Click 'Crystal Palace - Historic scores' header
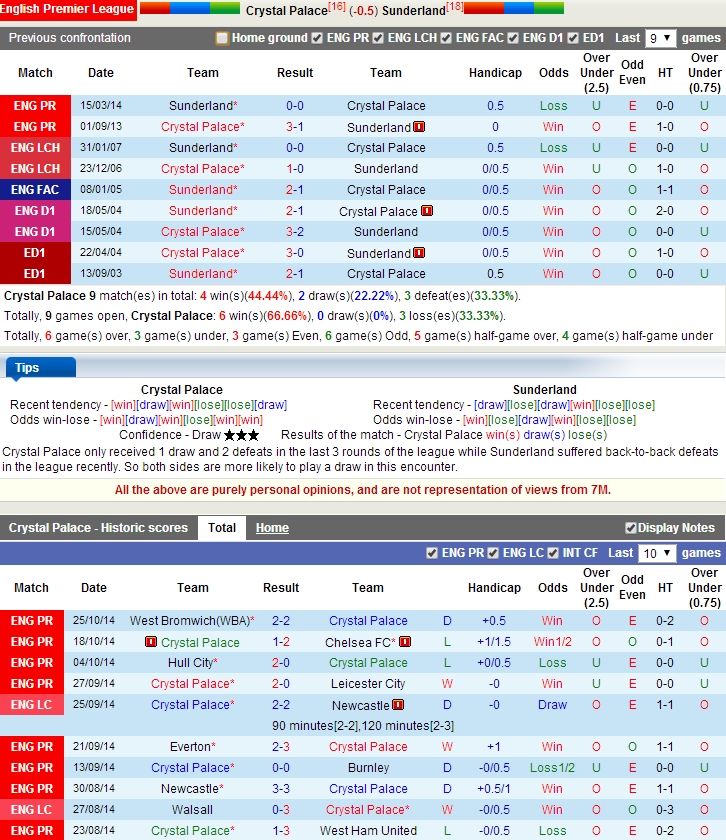The height and width of the screenshot is (840, 726). point(98,528)
